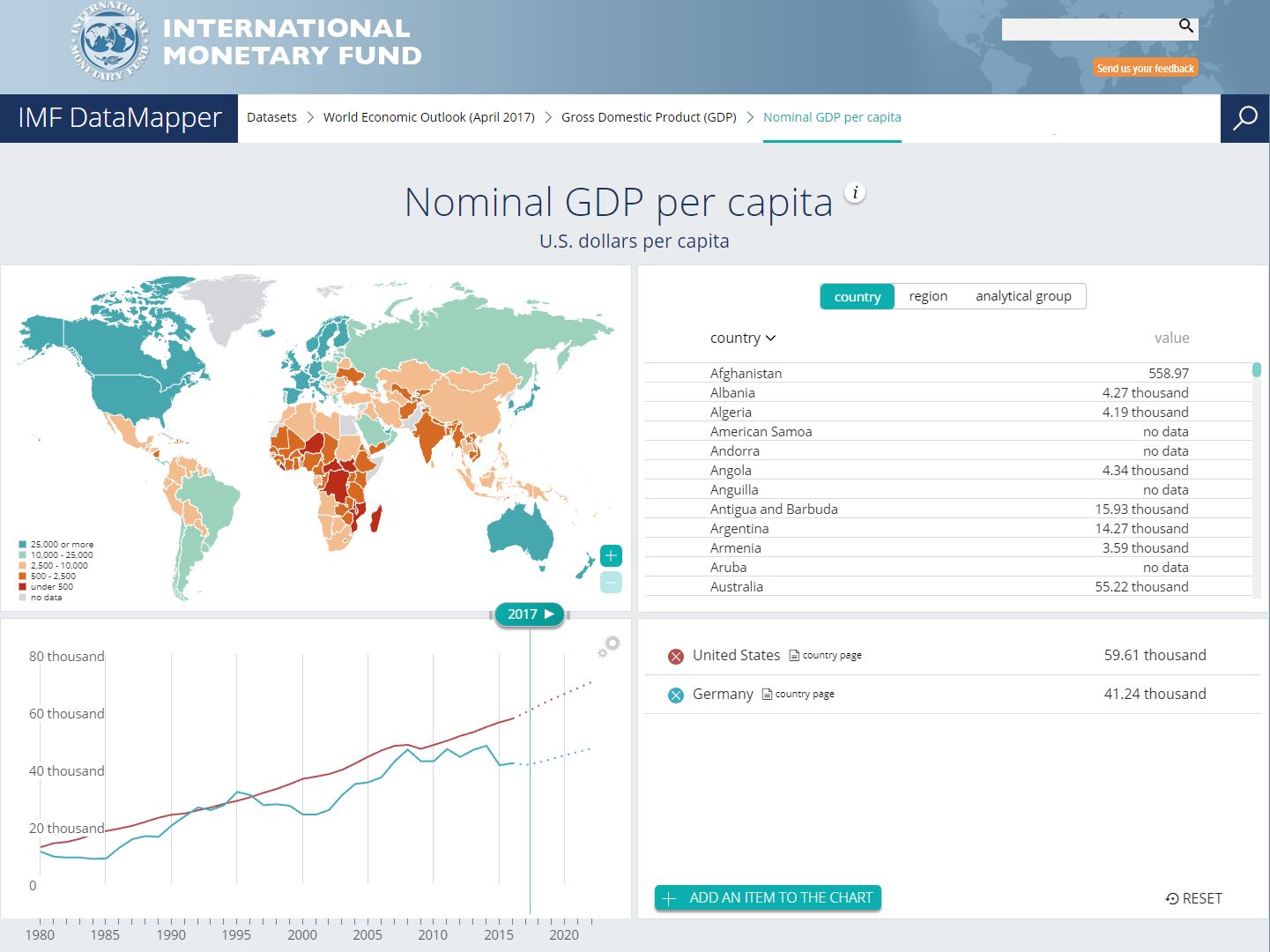Select Nominal GDP per capita breadcrumb
The height and width of the screenshot is (952, 1270).
coord(832,117)
